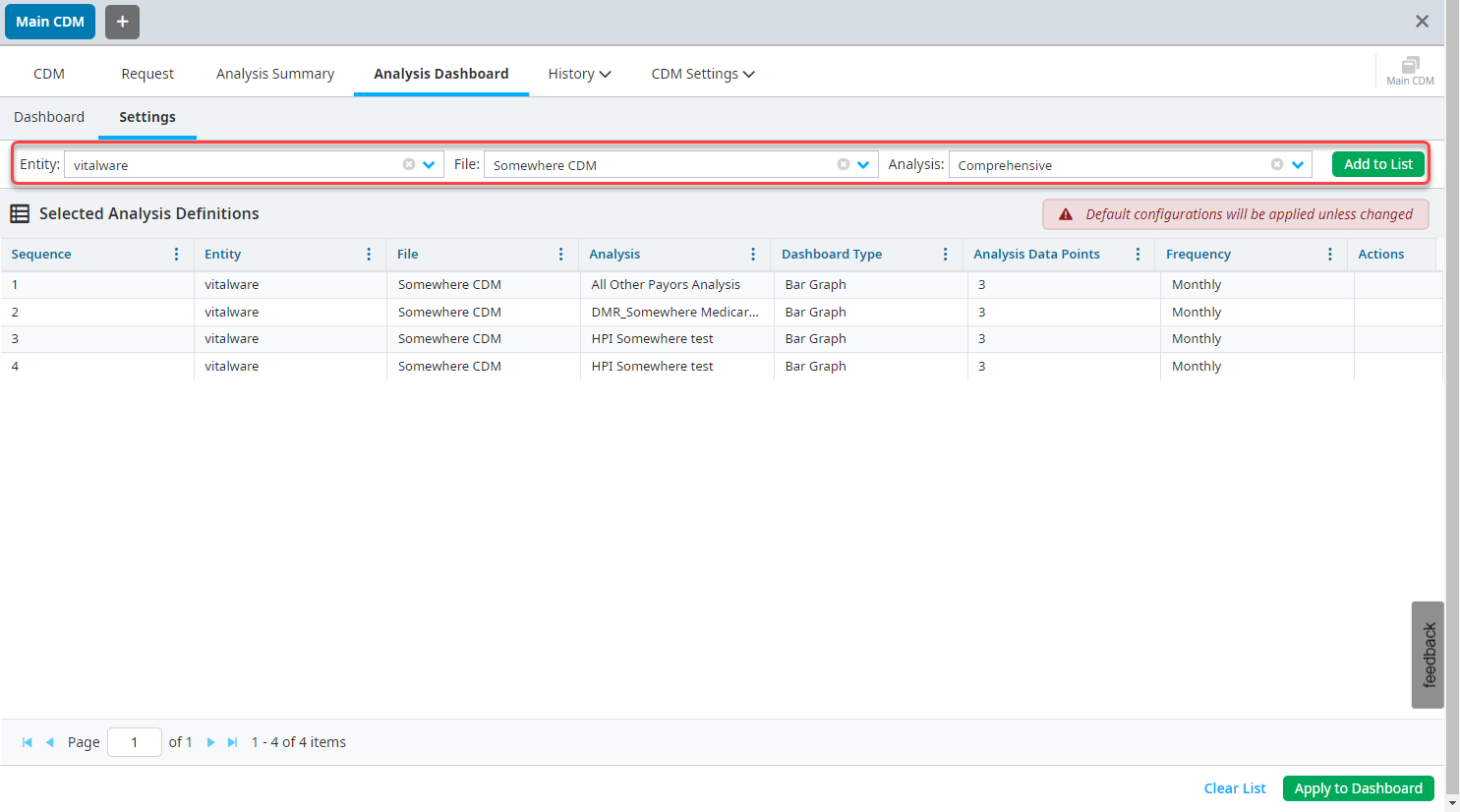This screenshot has width=1460, height=812.
Task: Clear the Analysis field with its x icon
Action: point(1277,165)
